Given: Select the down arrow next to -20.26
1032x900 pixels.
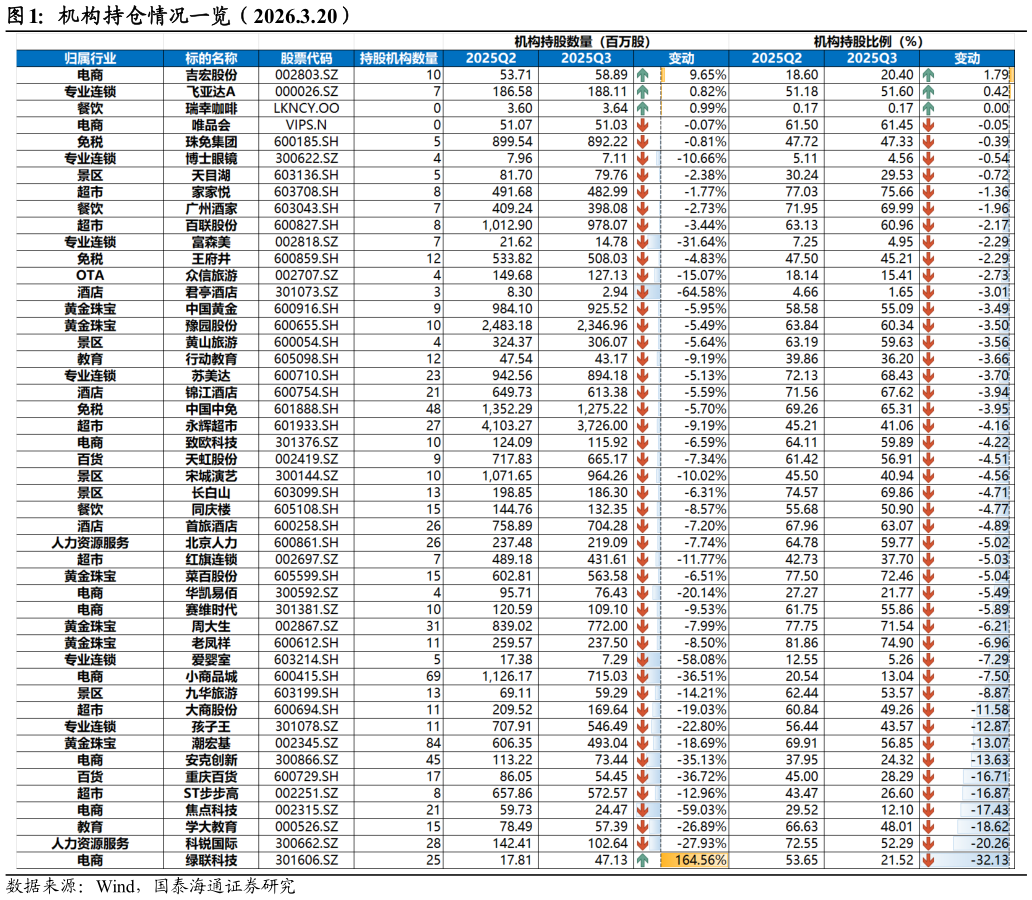Looking at the screenshot, I should pyautogui.click(x=928, y=844).
